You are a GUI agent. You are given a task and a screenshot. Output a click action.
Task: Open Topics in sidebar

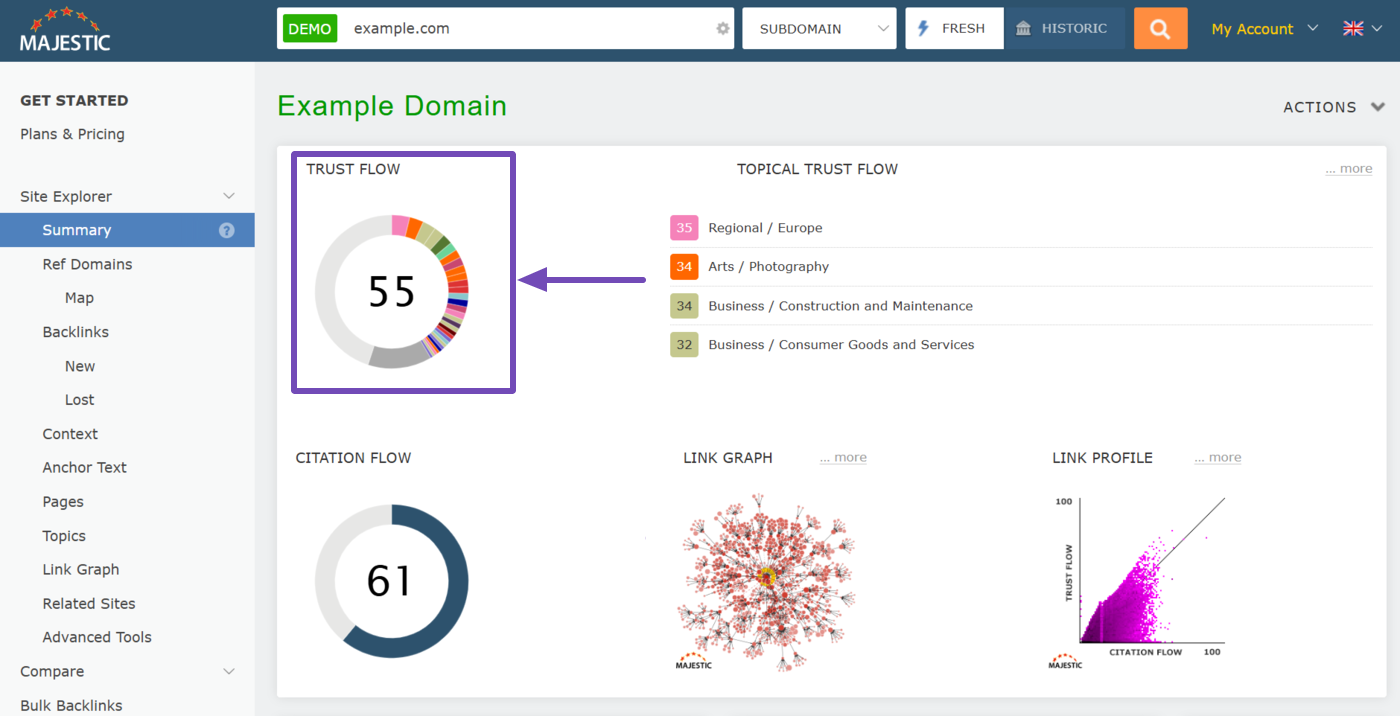coord(64,536)
